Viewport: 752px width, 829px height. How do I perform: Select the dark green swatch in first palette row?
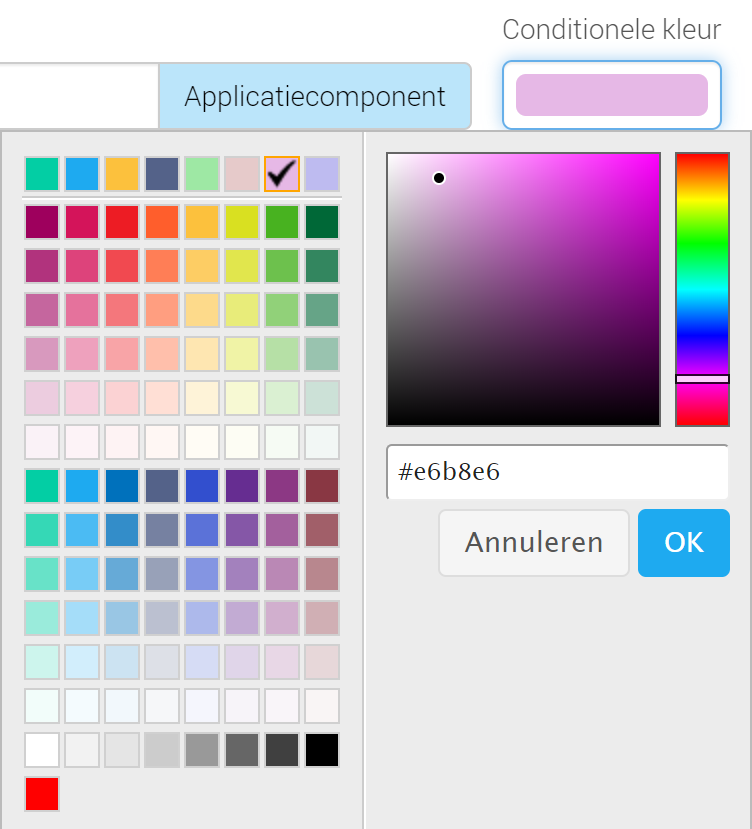click(x=322, y=222)
